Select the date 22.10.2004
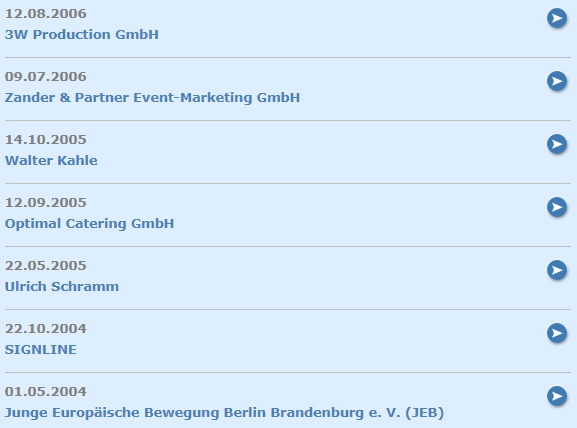This screenshot has height=428, width=577. pyautogui.click(x=46, y=328)
